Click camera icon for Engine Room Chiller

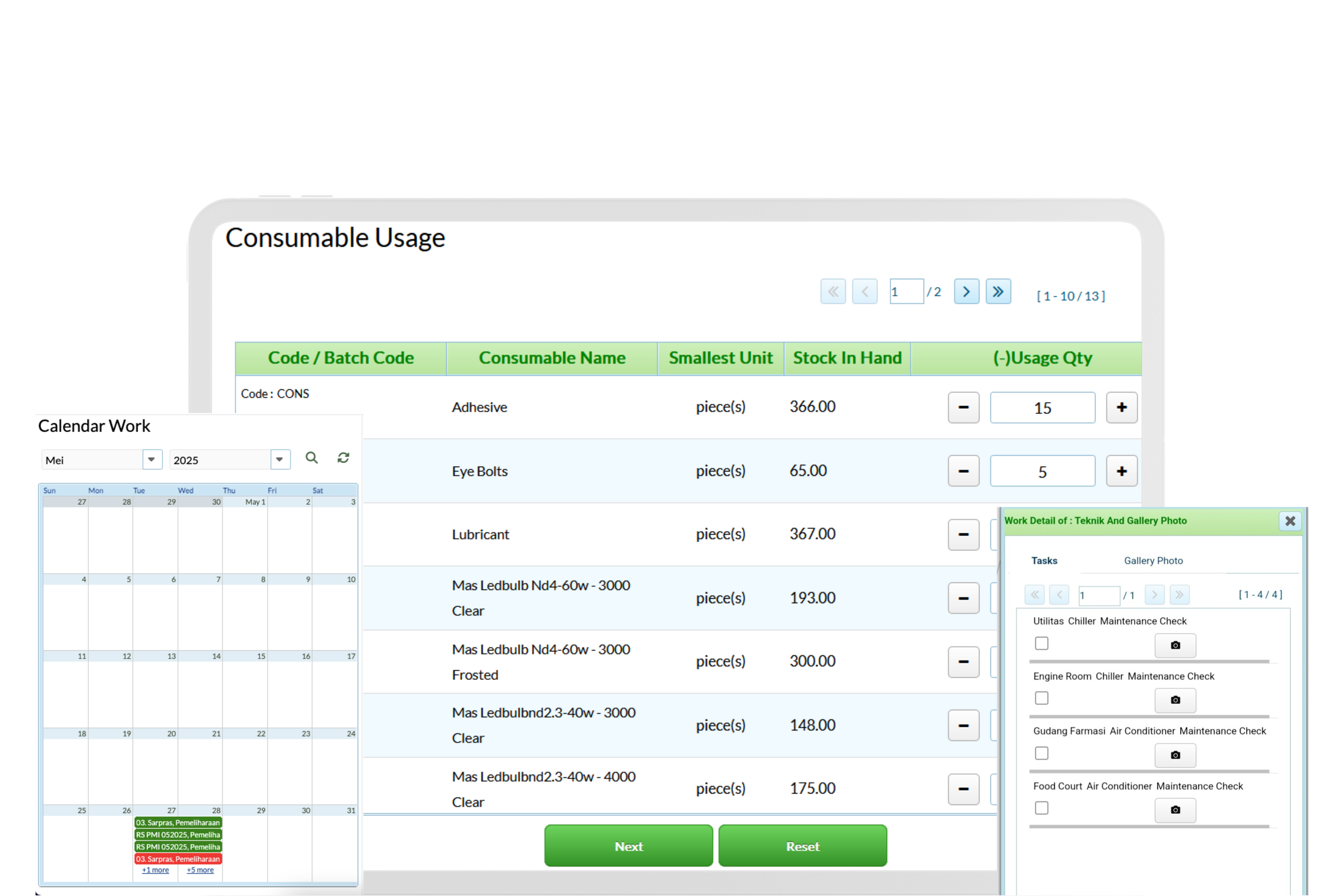[x=1175, y=700]
